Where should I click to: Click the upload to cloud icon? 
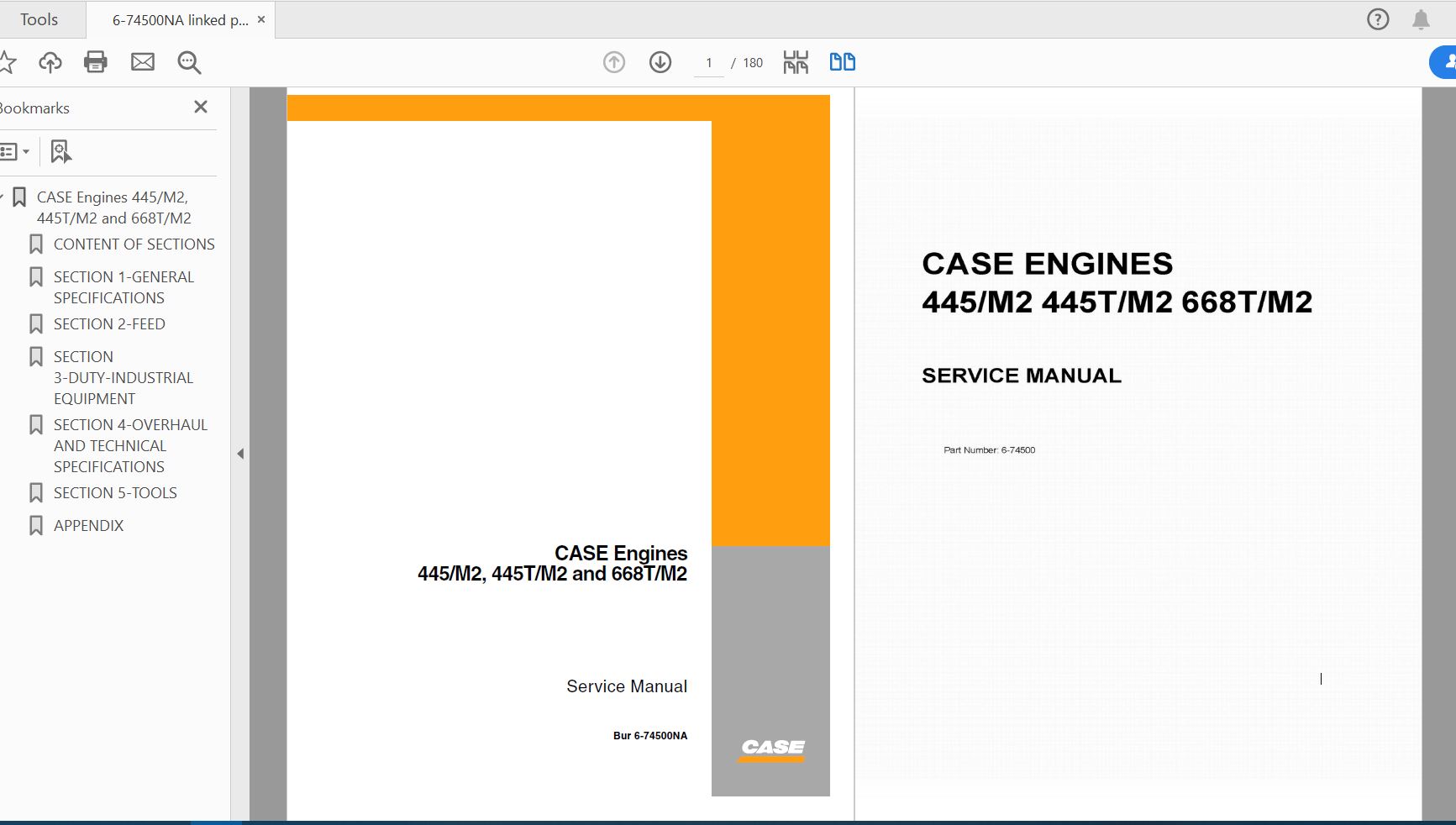[50, 62]
